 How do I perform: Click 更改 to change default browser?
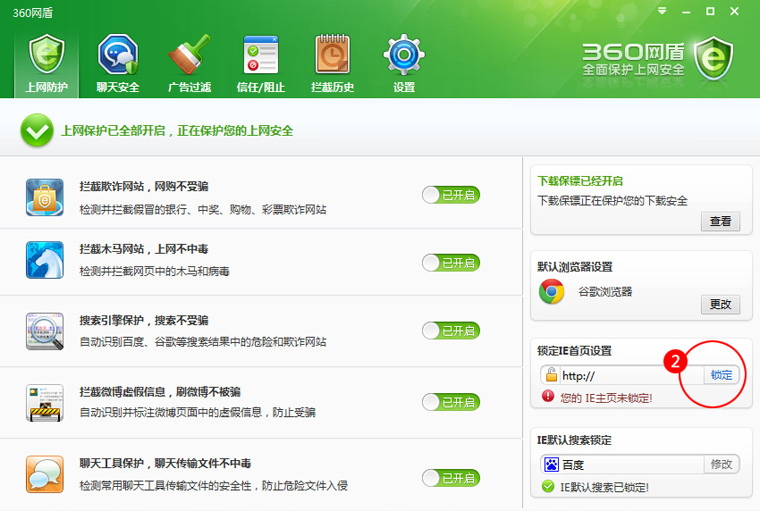720,304
